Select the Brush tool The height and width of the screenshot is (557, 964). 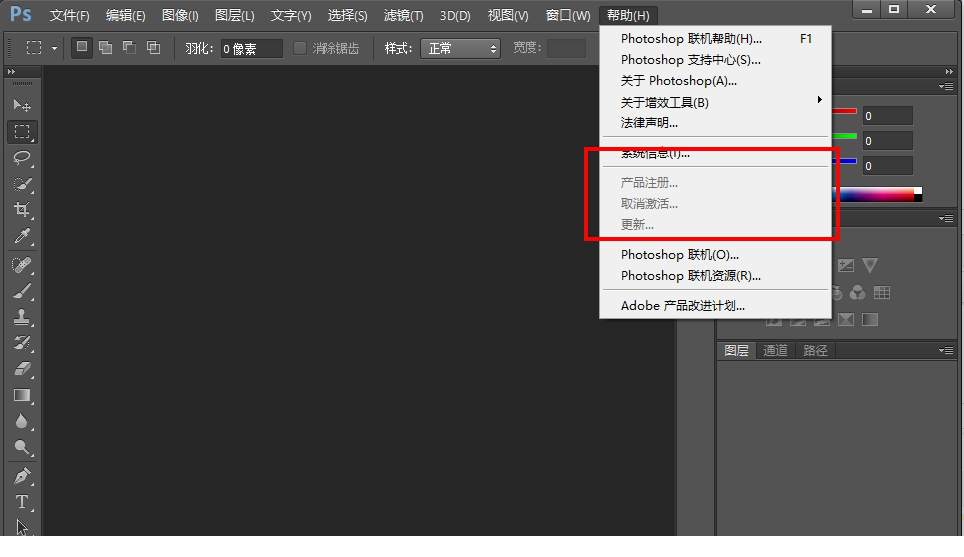(22, 291)
